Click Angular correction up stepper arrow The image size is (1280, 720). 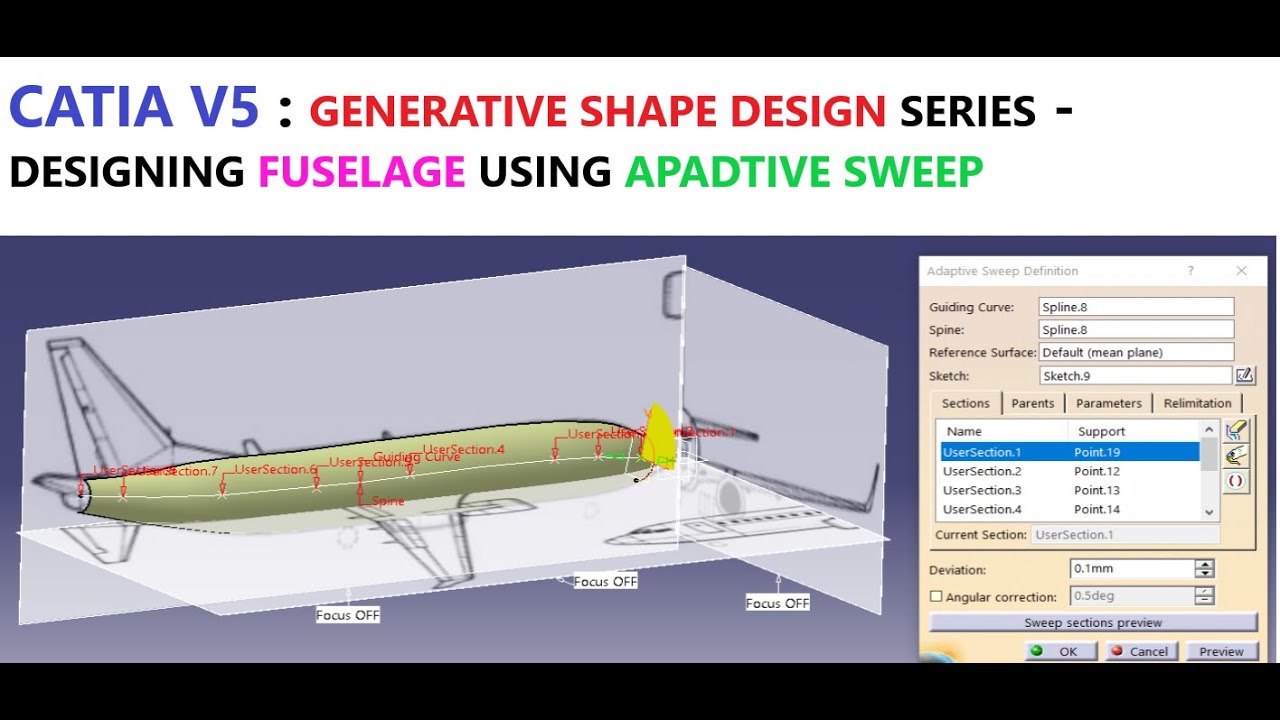pyautogui.click(x=1205, y=591)
